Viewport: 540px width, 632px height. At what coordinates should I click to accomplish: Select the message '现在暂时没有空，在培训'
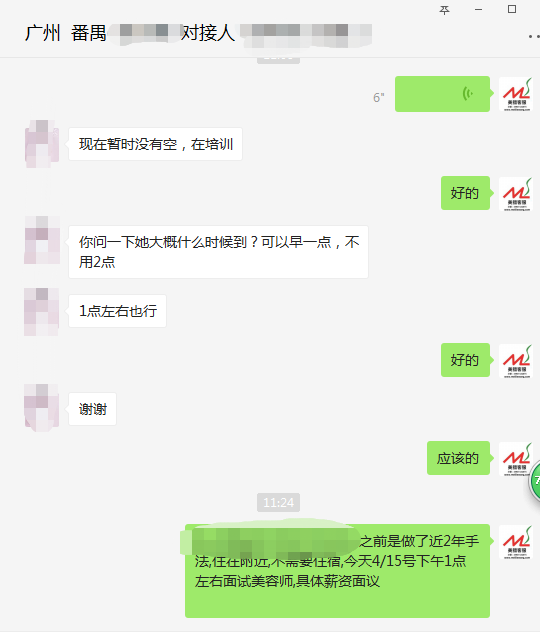point(156,144)
